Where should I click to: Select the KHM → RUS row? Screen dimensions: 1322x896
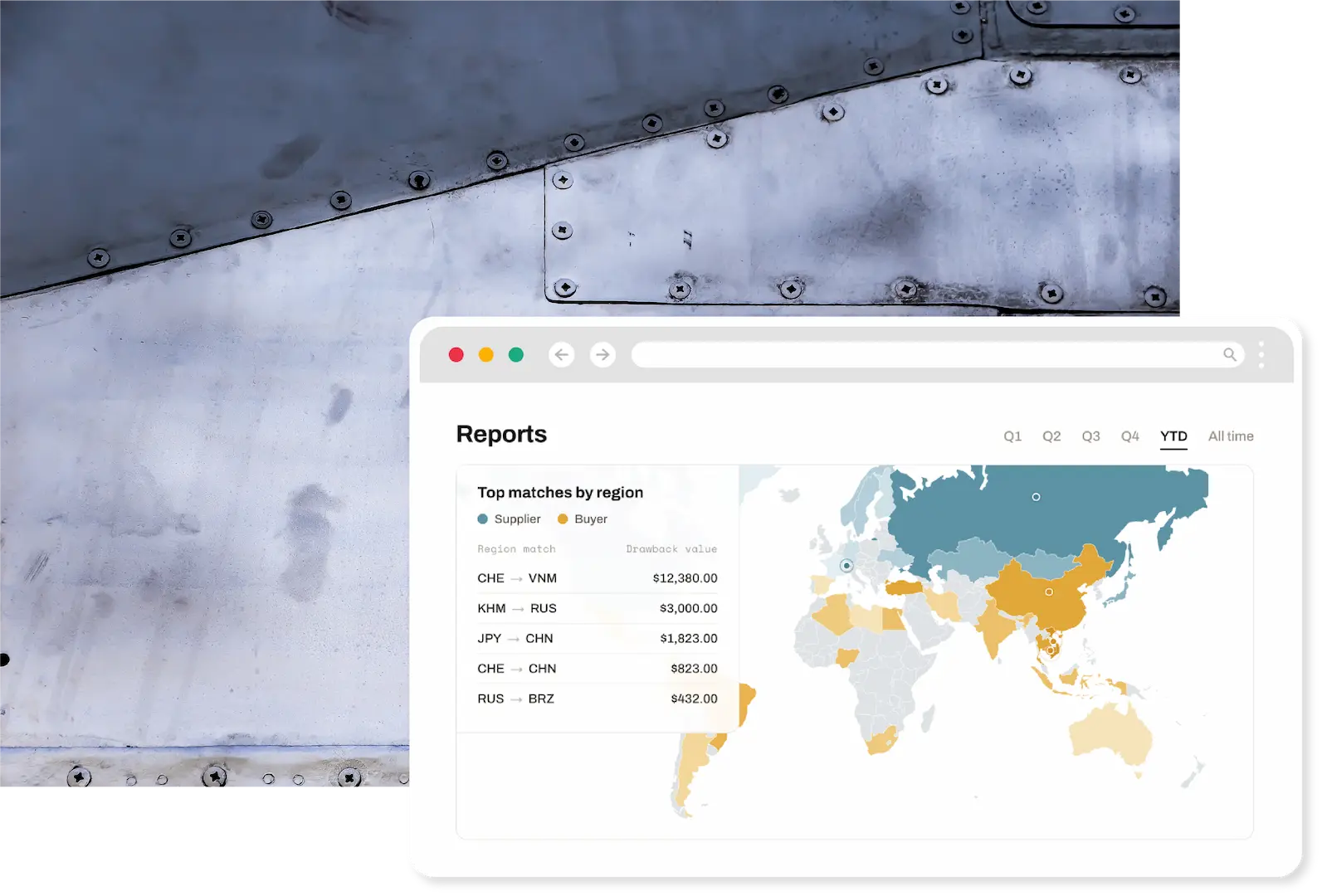[598, 608]
